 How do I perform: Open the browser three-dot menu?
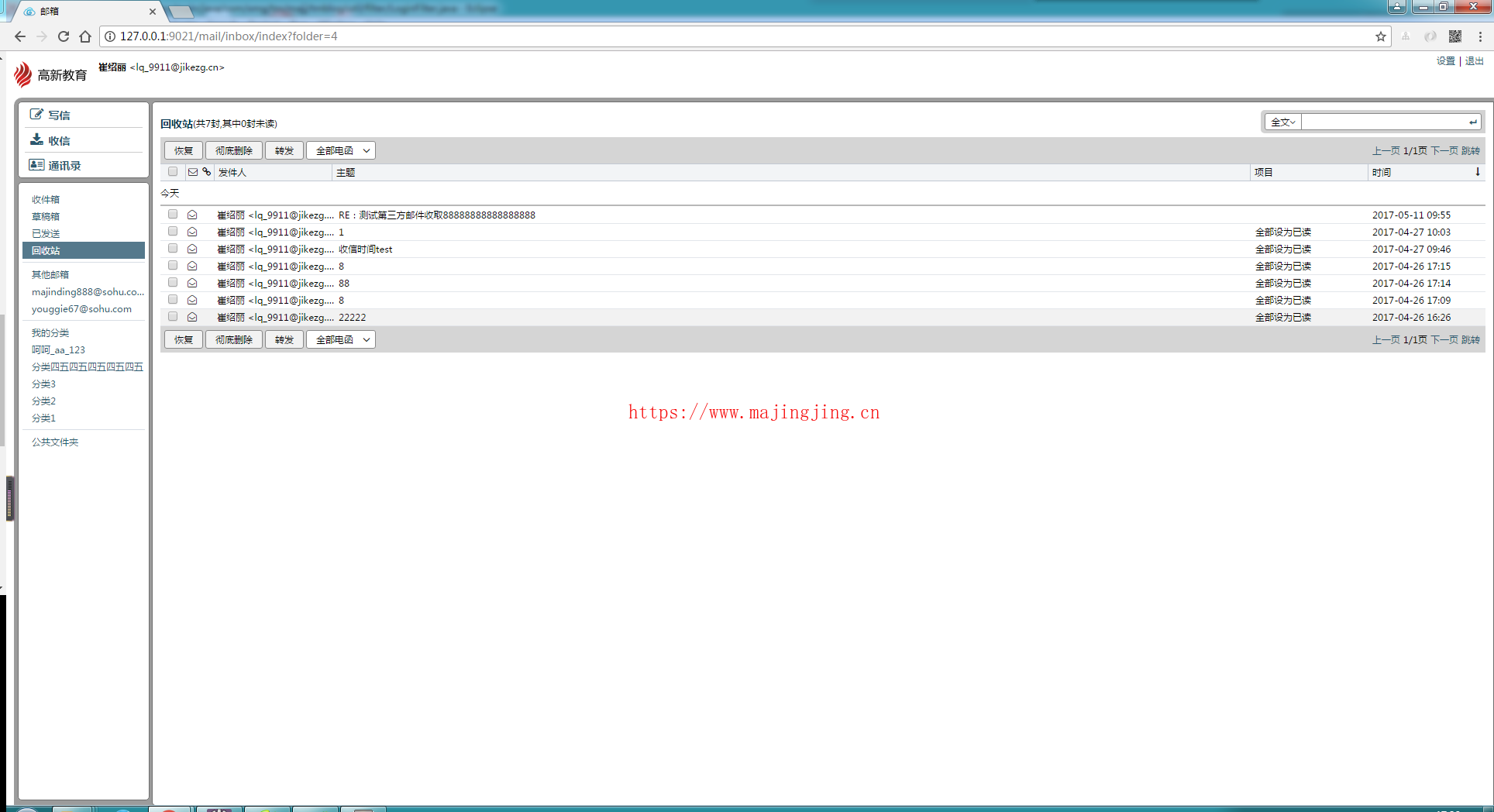pos(1480,36)
